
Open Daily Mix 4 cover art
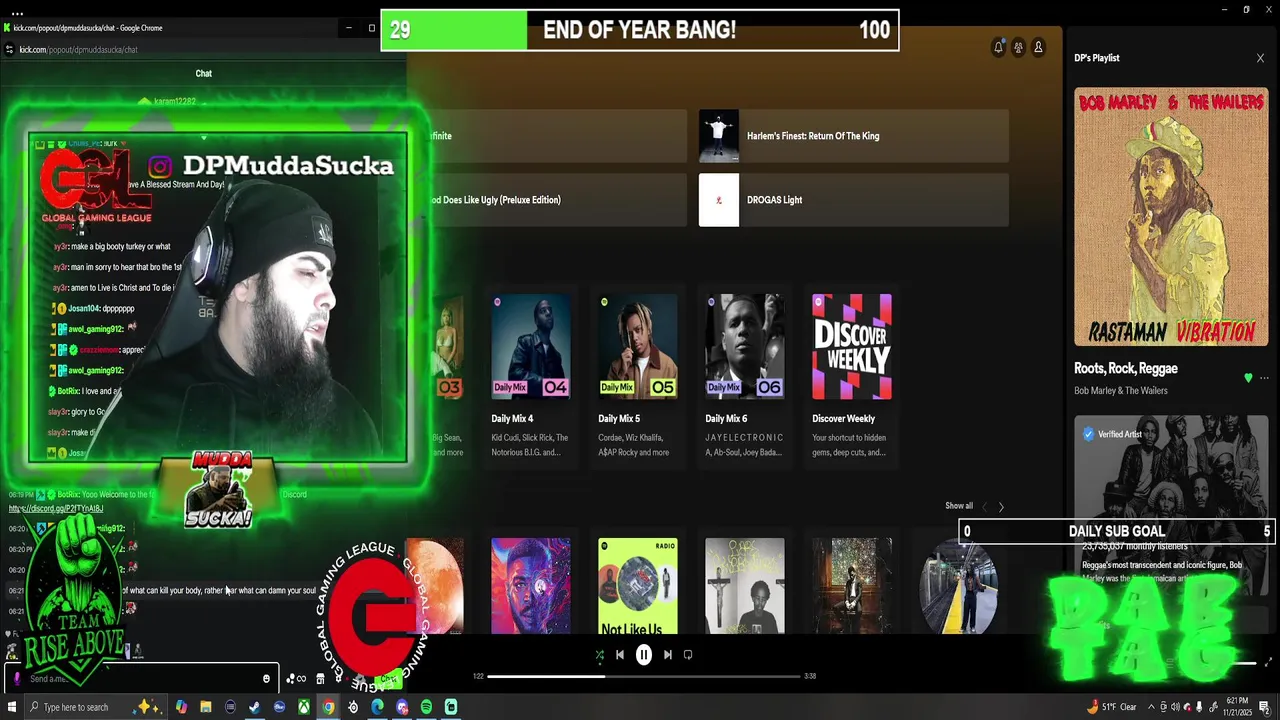[531, 346]
